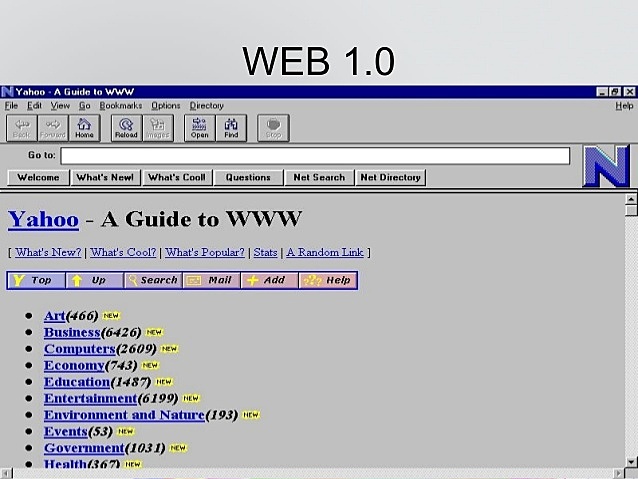This screenshot has height=479, width=638.
Task: Click the Yahoo Mail navigation button
Action: point(211,280)
